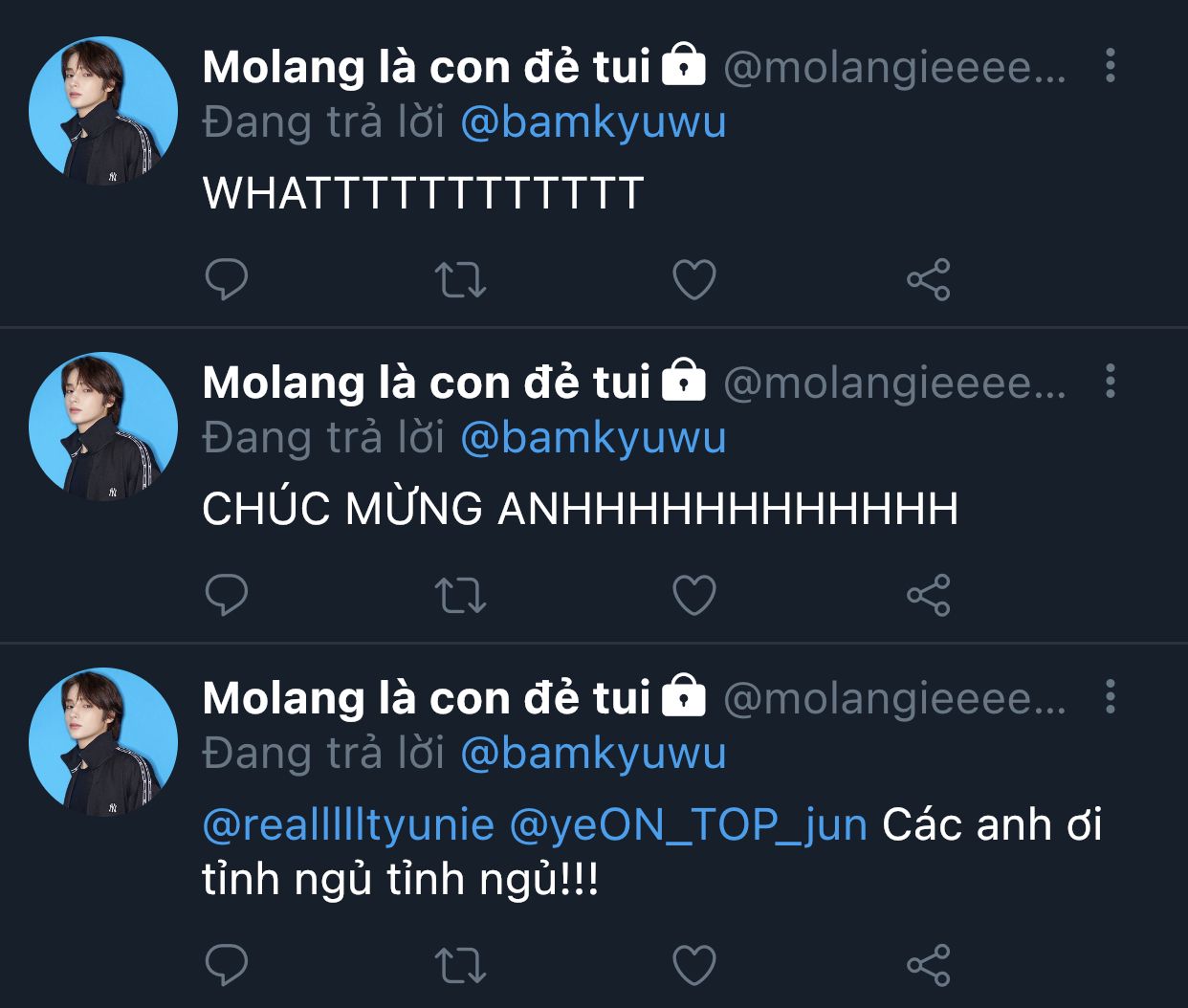This screenshot has width=1188, height=1008.
Task: Like the CHÚC MỪNG ANH tweet
Action: point(694,595)
